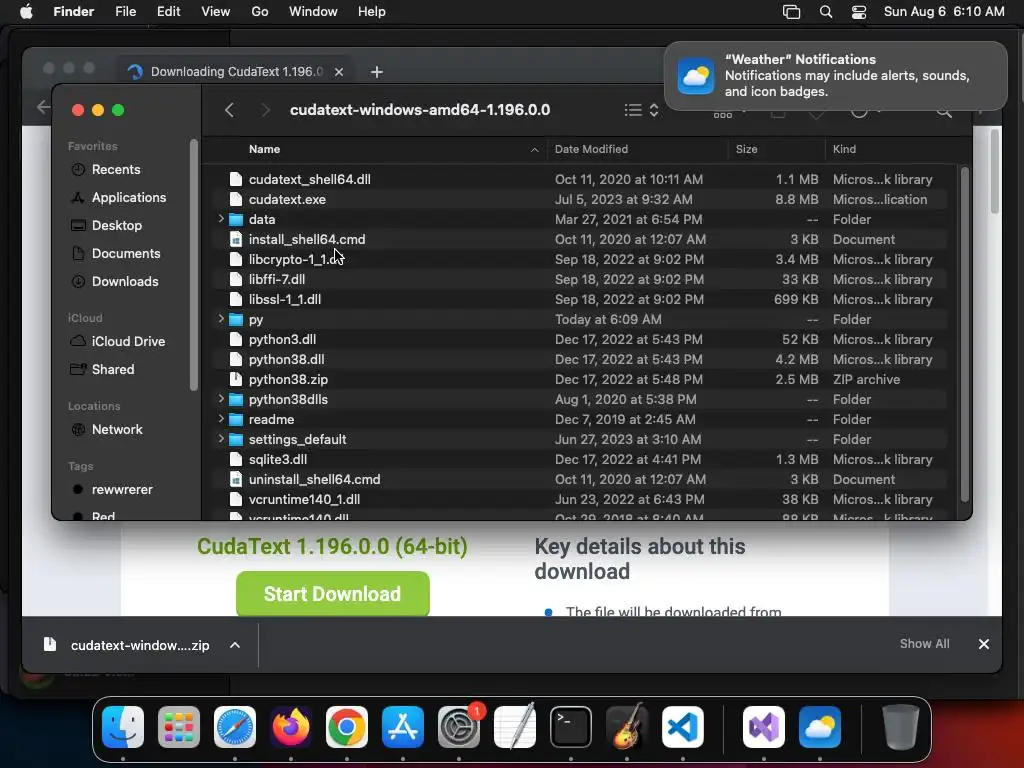Select the install_shell64.cmd file icon

coord(236,240)
